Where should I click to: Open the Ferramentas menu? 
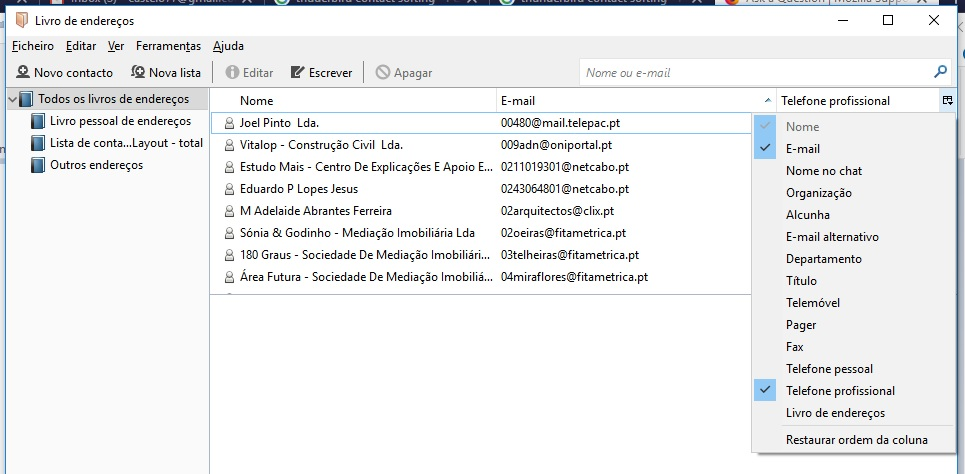click(x=168, y=46)
